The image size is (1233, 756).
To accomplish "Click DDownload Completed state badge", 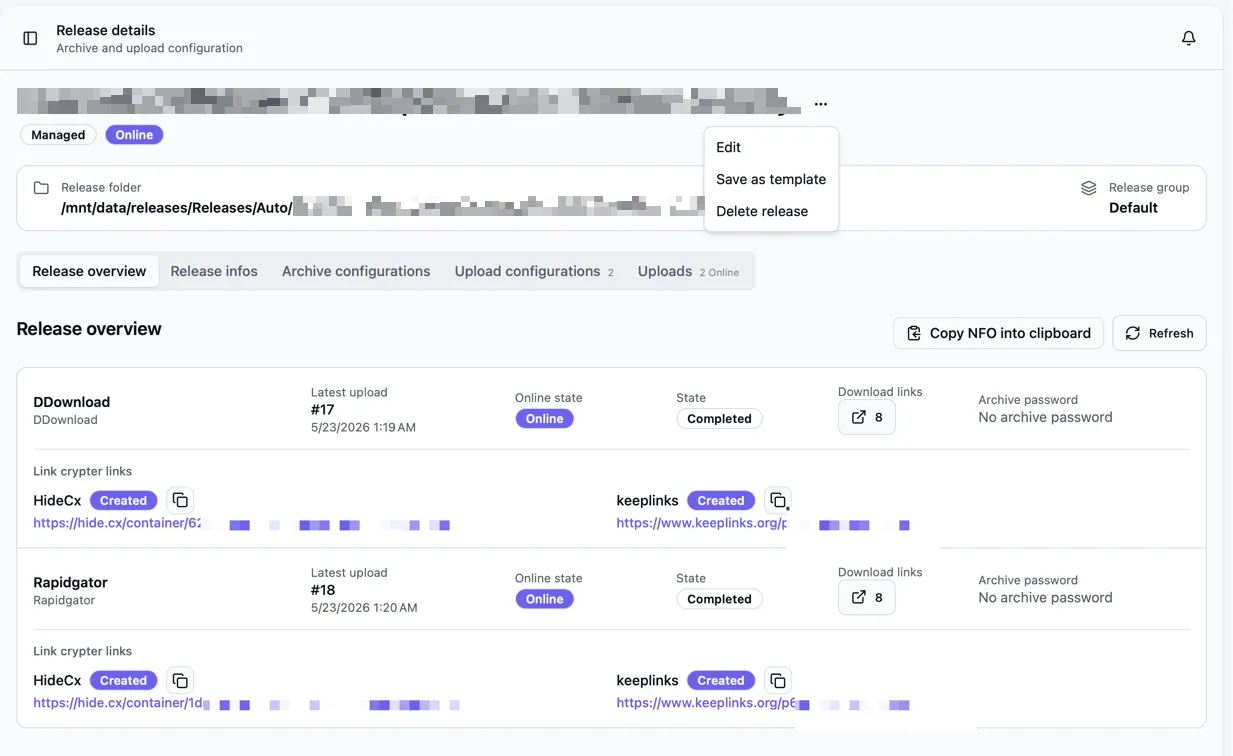I will click(x=719, y=419).
